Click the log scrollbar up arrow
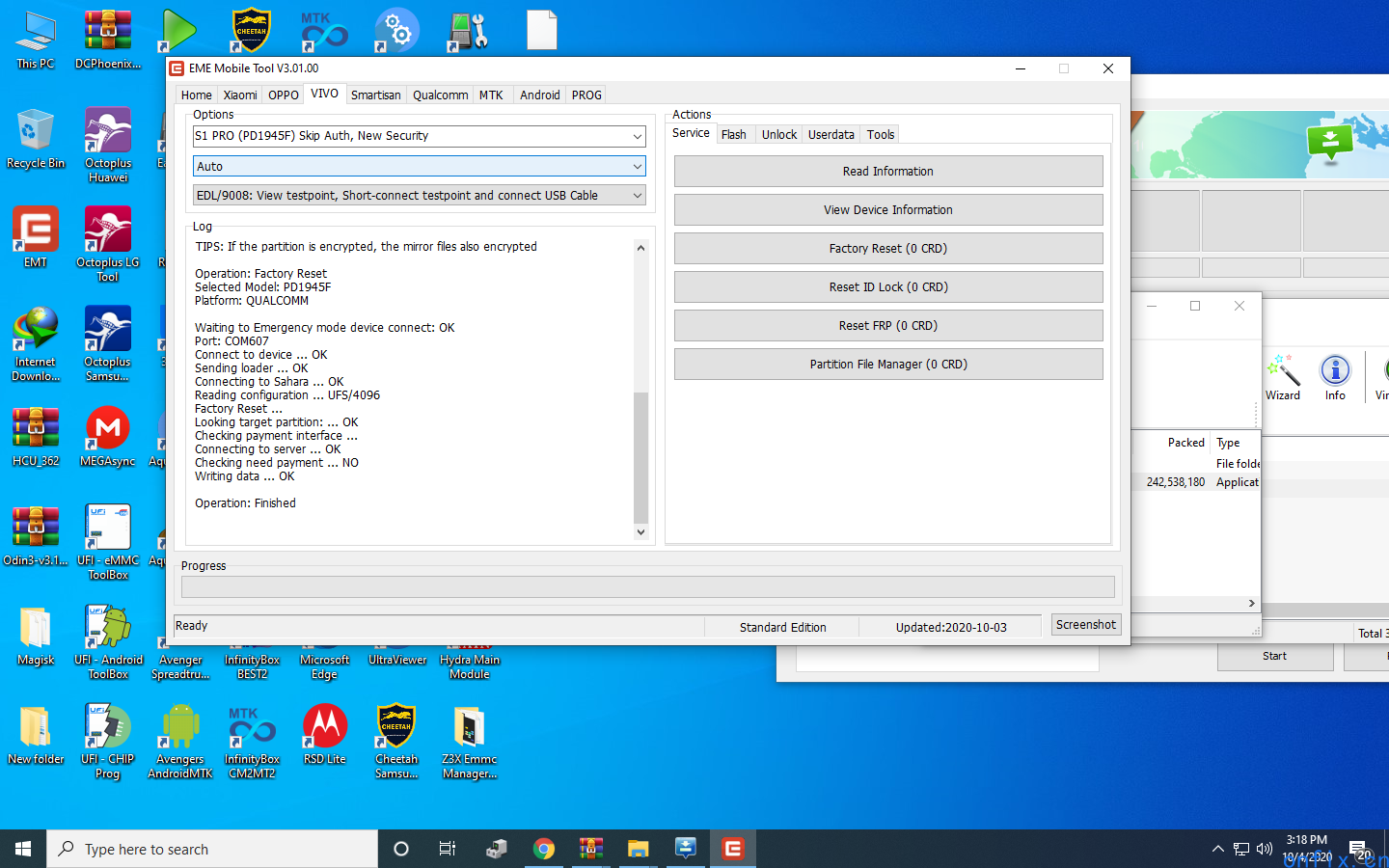1389x868 pixels. [640, 248]
